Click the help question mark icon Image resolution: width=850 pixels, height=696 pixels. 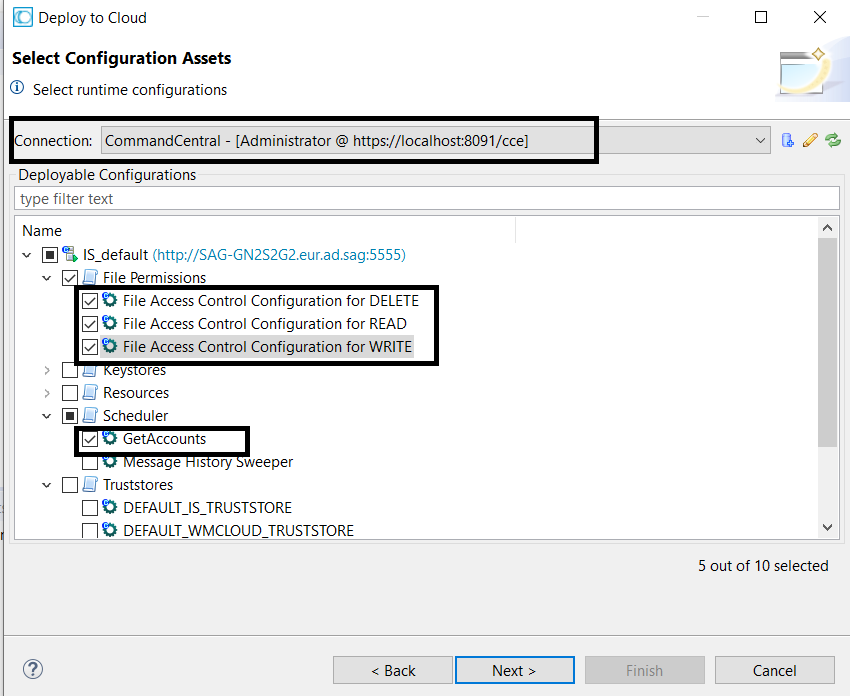pyautogui.click(x=33, y=669)
